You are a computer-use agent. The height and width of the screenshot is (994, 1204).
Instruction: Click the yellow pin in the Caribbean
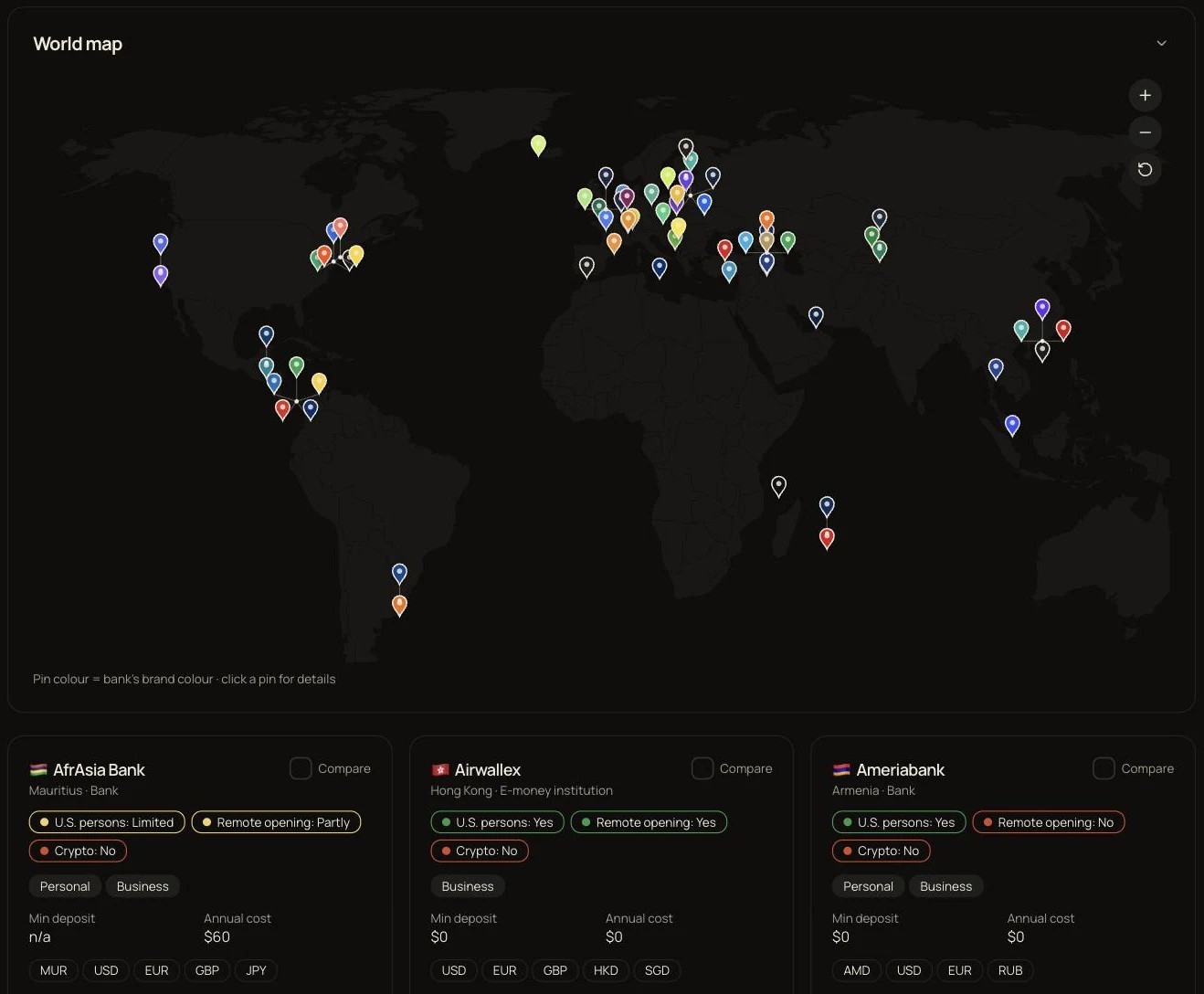coord(319,382)
